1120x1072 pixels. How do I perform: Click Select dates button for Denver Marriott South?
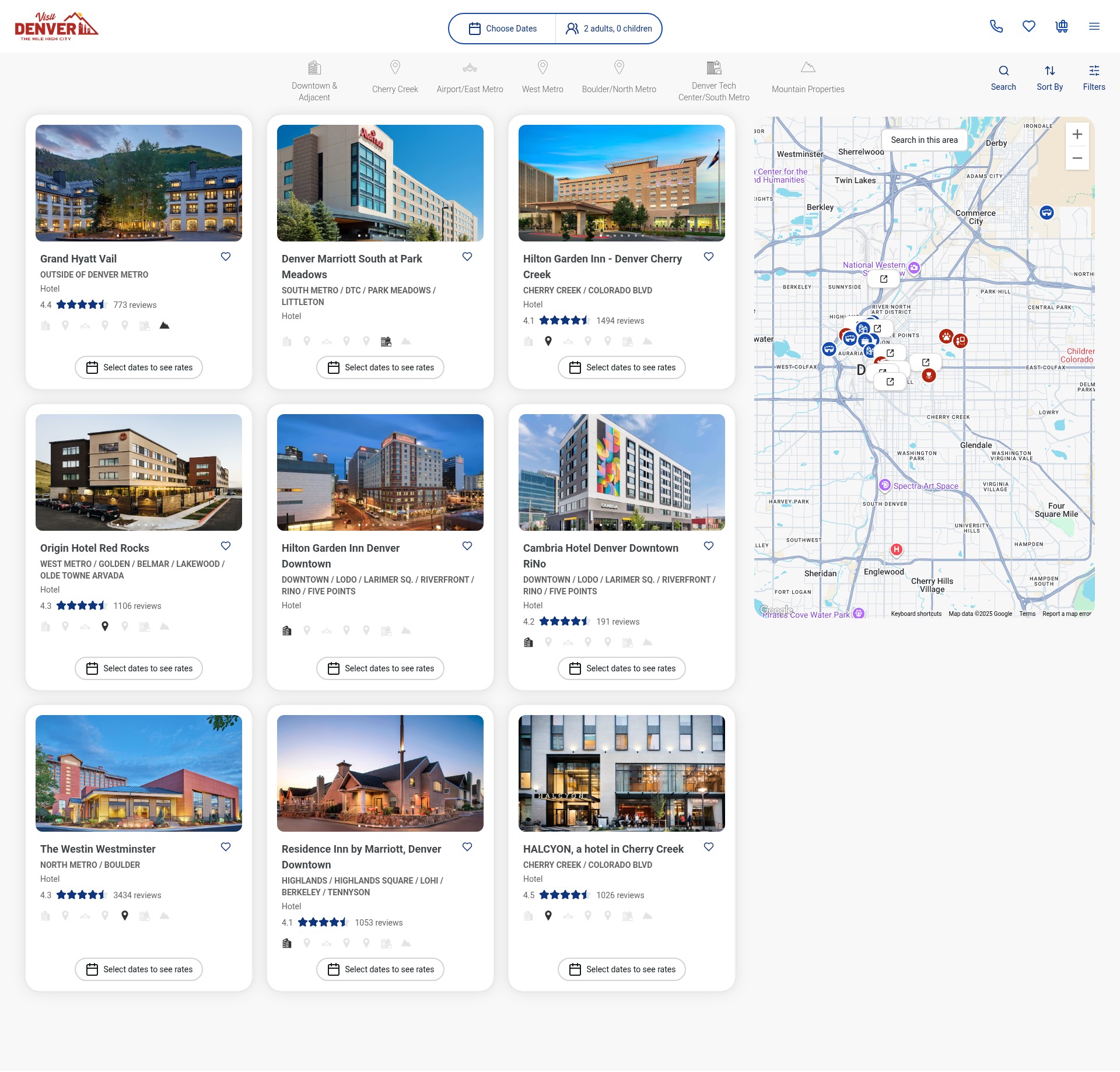[x=380, y=367]
